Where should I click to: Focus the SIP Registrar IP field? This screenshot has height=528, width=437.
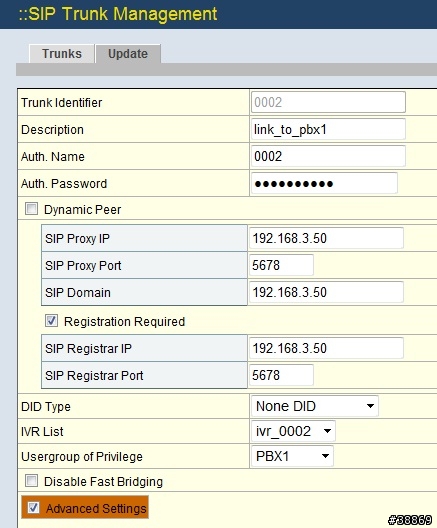[326, 348]
